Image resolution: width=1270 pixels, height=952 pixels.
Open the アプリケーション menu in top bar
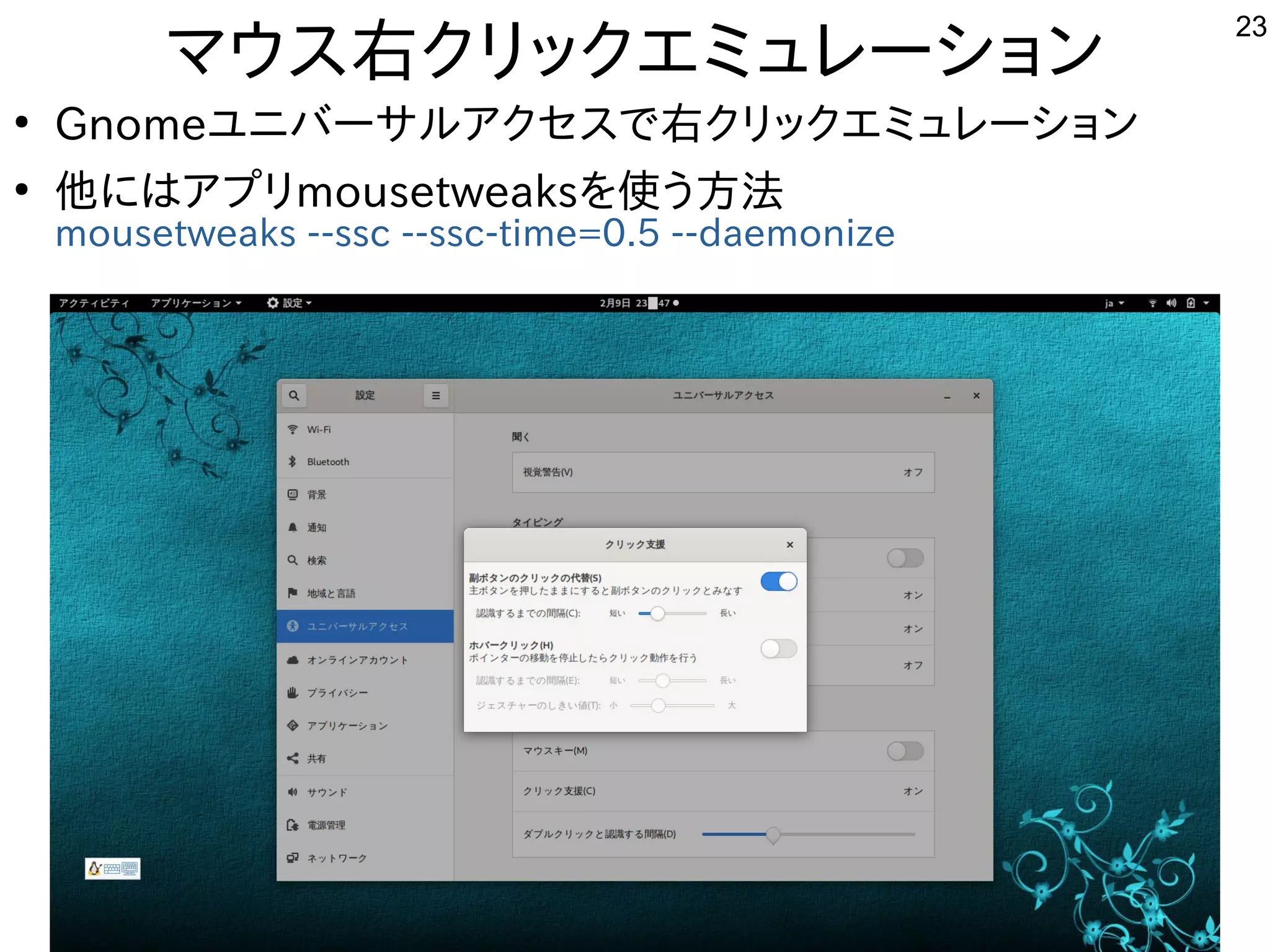(196, 303)
